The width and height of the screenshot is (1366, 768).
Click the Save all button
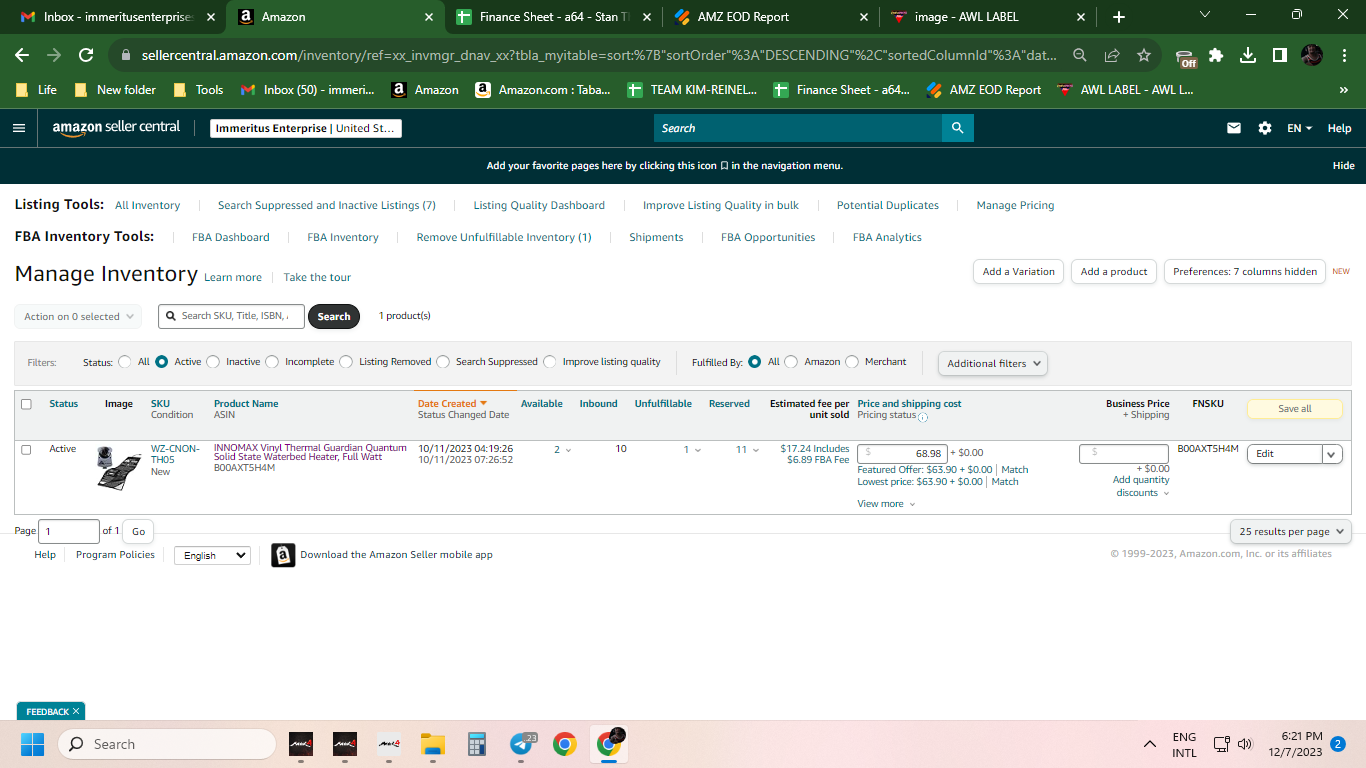tap(1295, 409)
